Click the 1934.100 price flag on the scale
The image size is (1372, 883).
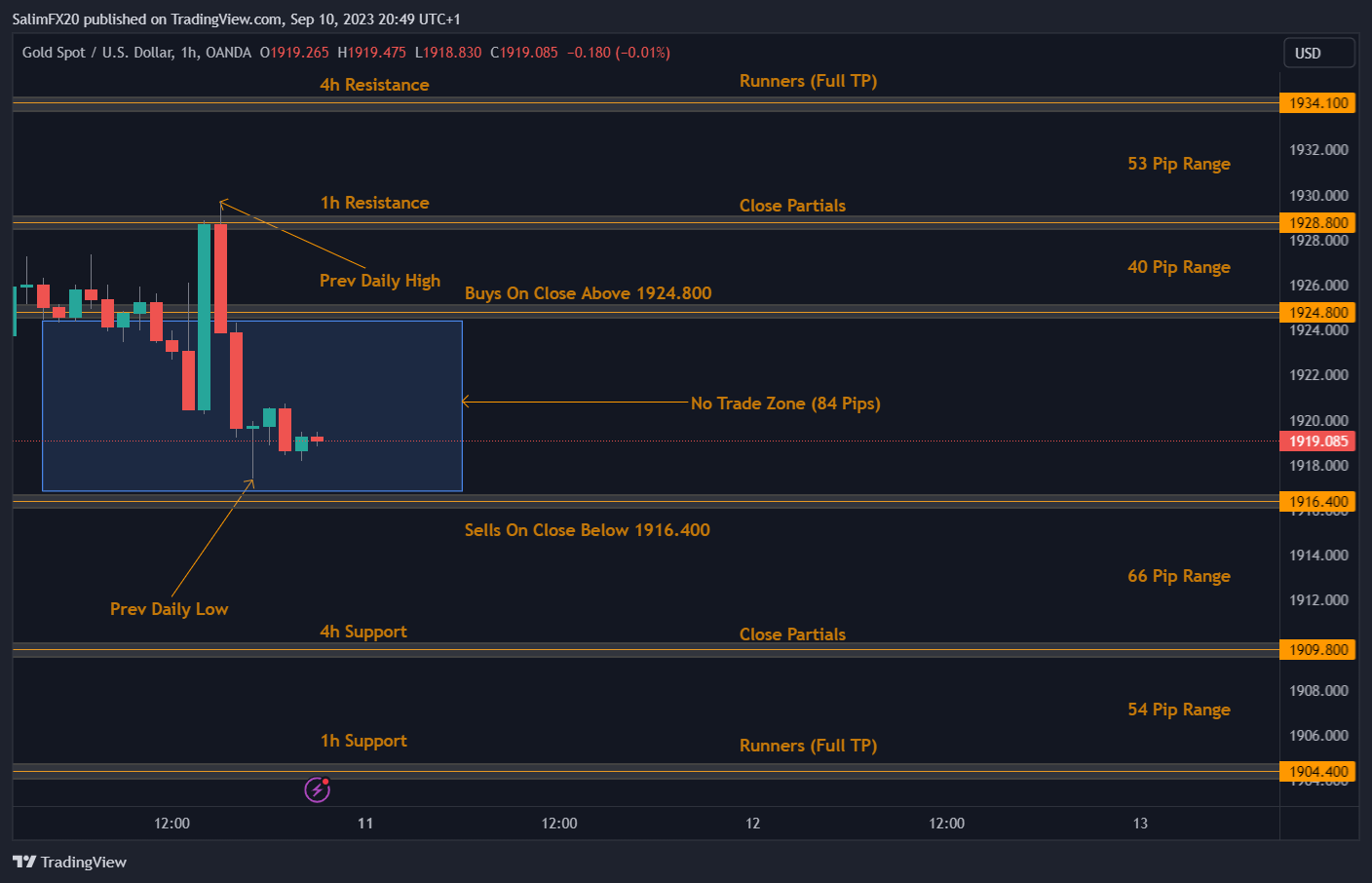pos(1317,102)
